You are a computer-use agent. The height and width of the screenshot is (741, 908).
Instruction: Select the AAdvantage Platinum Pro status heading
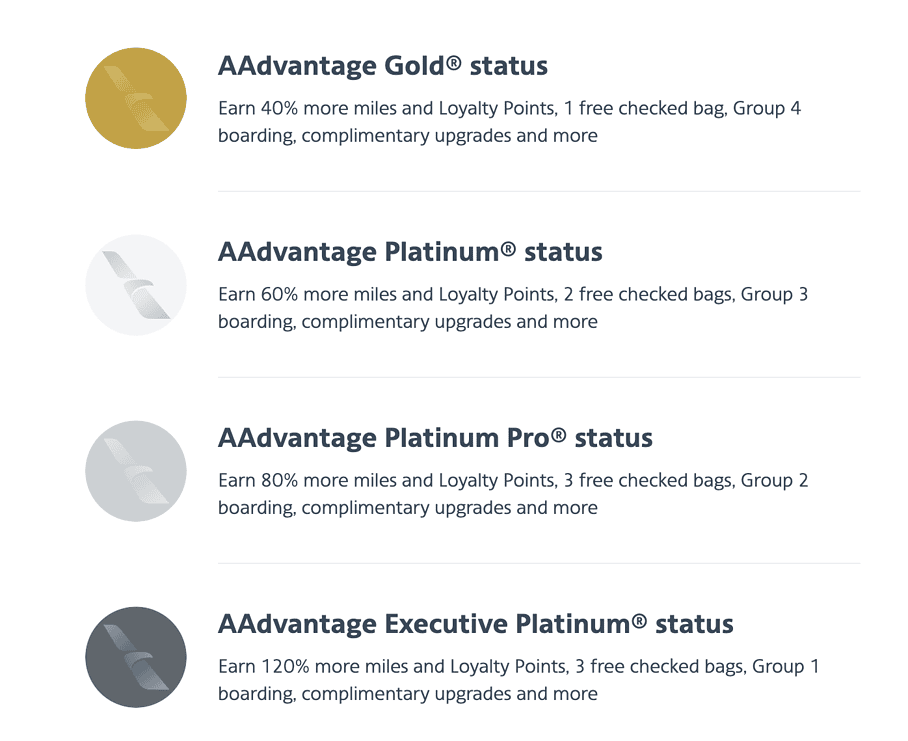coord(435,438)
